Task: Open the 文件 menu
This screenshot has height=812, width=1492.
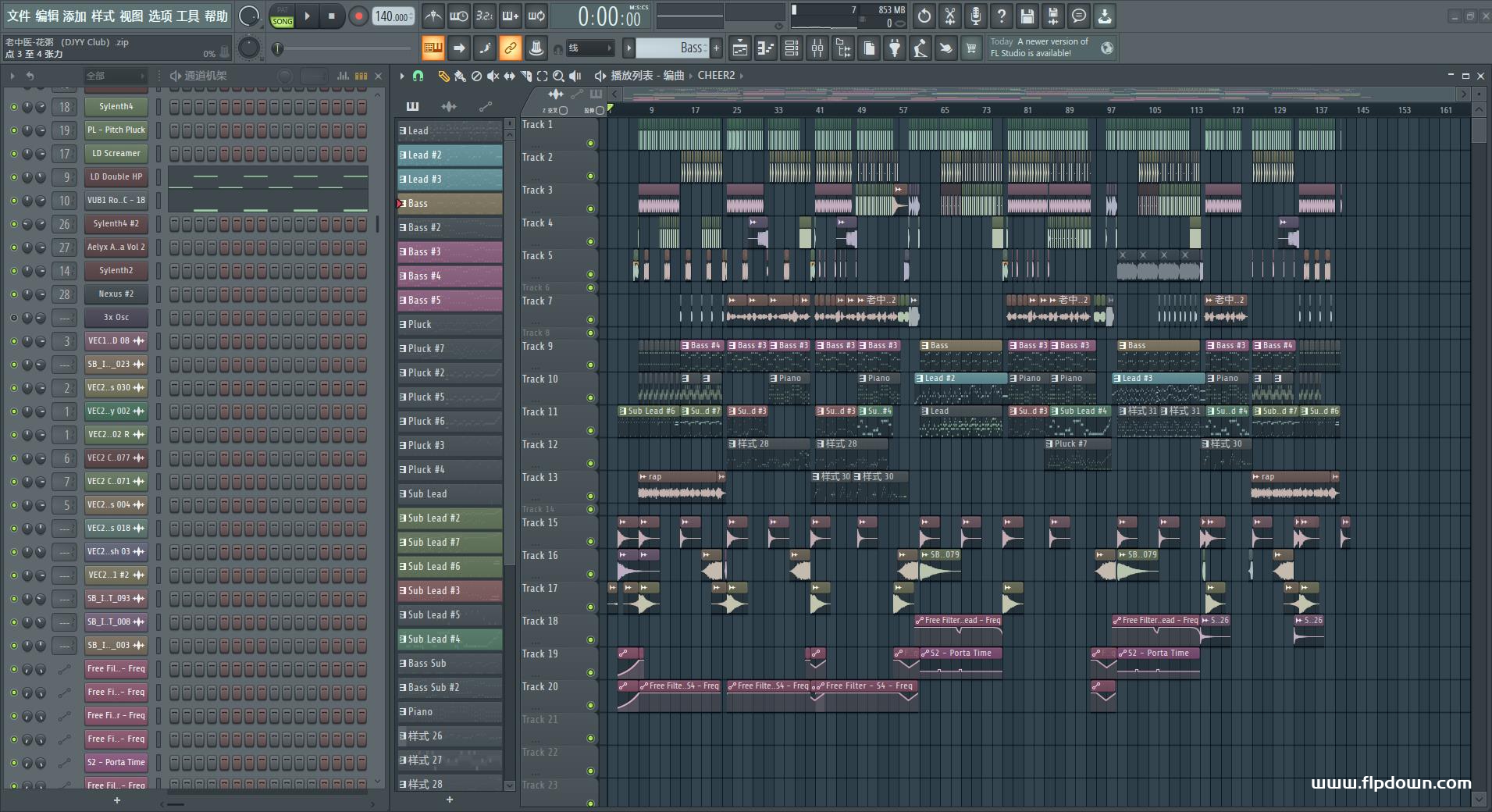Action: tap(19, 16)
